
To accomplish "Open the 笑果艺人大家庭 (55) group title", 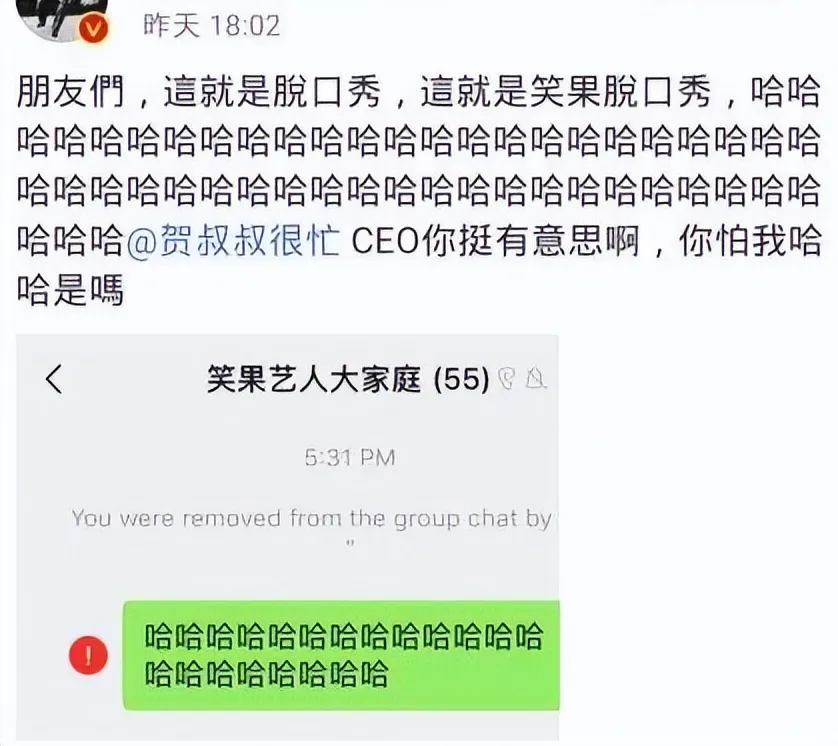I will pyautogui.click(x=348, y=379).
